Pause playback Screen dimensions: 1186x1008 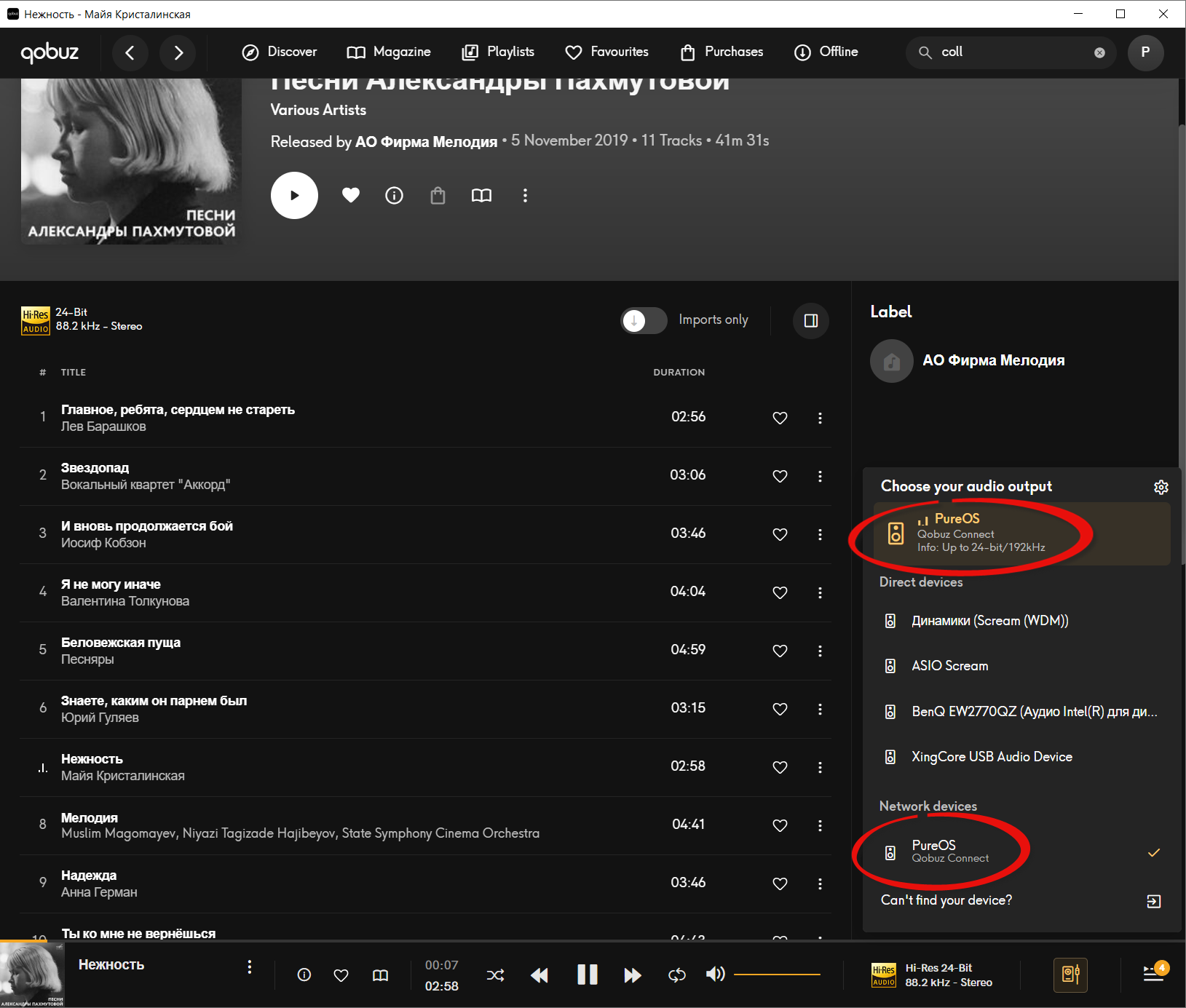(x=587, y=975)
